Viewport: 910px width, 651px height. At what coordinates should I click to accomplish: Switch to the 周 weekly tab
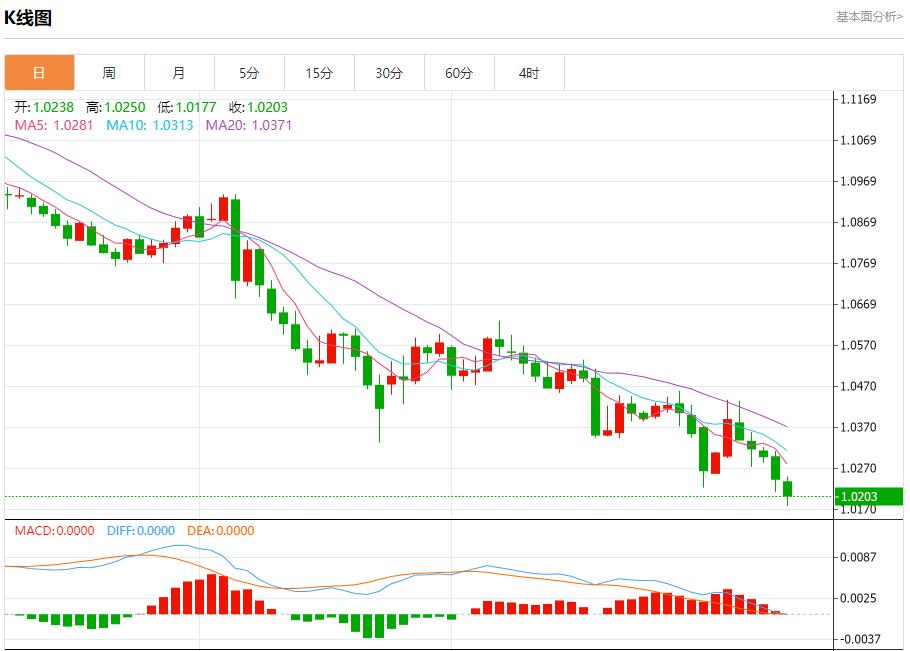(109, 73)
